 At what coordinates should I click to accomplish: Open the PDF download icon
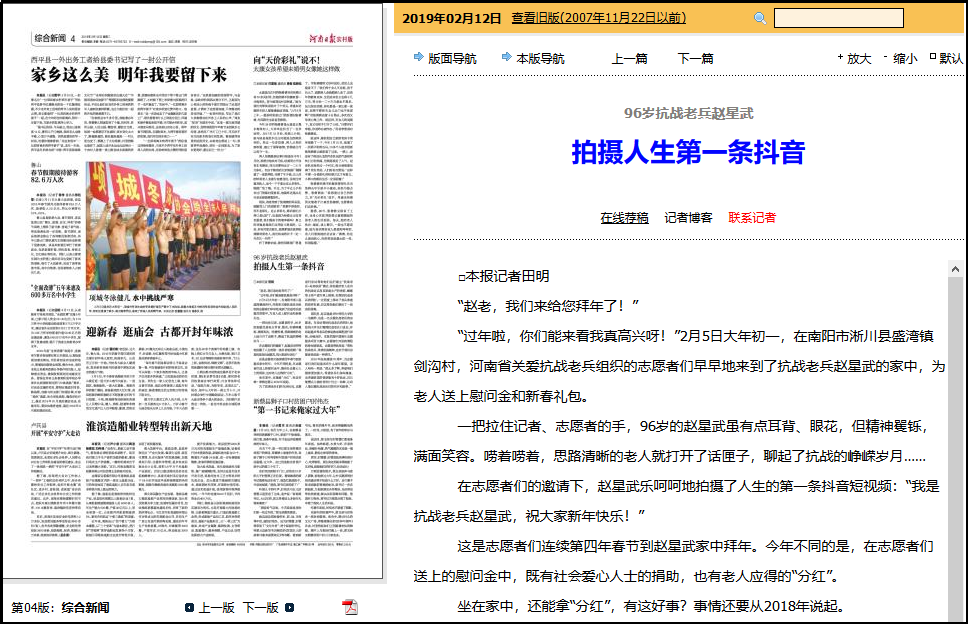350,607
